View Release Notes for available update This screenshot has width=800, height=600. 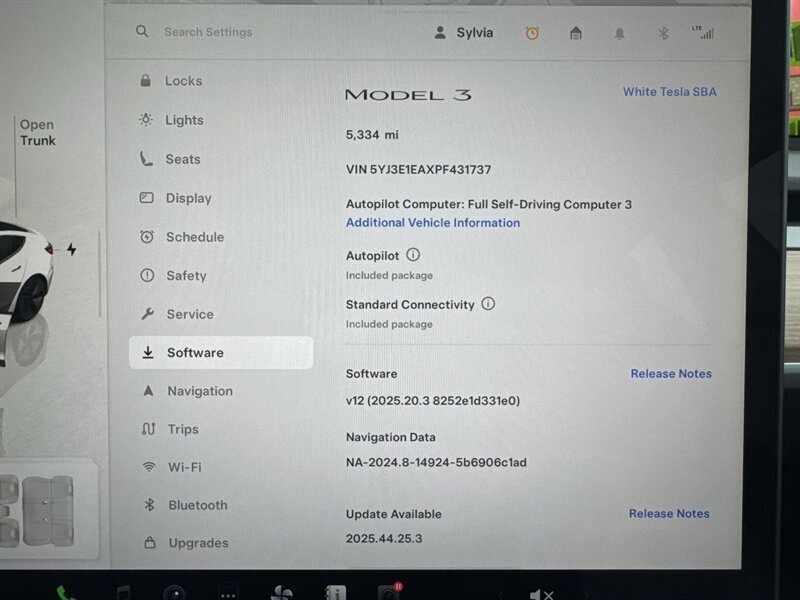(x=669, y=514)
